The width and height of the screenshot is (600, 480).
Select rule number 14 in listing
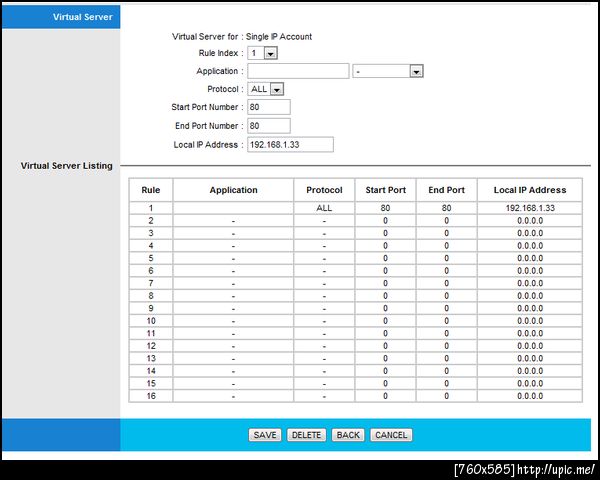tap(151, 371)
